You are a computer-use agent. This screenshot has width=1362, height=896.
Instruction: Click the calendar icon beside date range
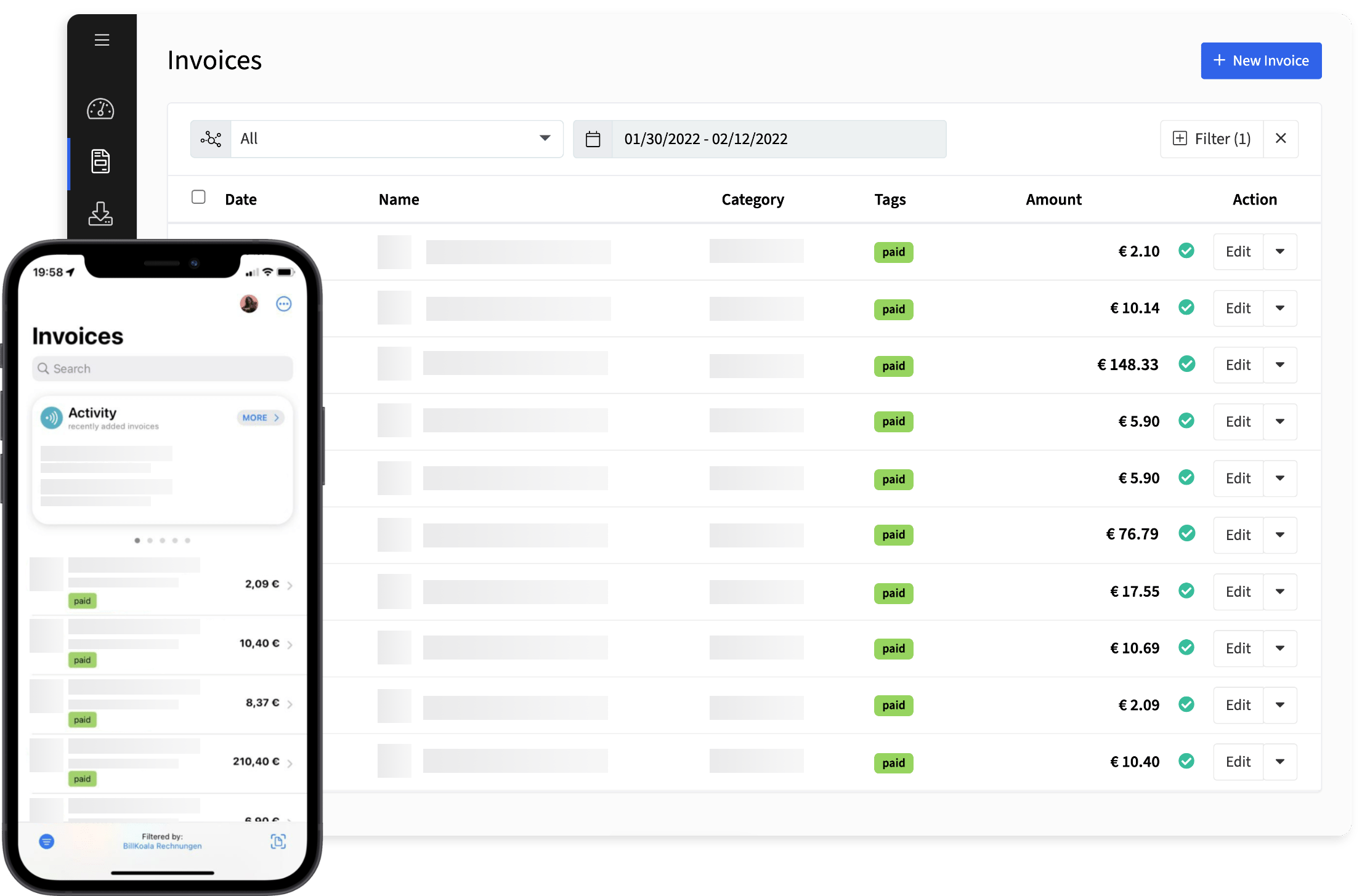click(x=593, y=139)
